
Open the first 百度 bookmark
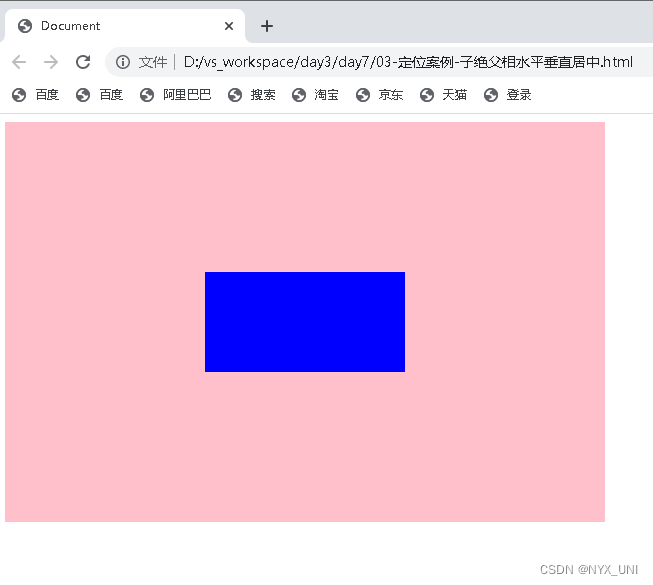tap(35, 95)
